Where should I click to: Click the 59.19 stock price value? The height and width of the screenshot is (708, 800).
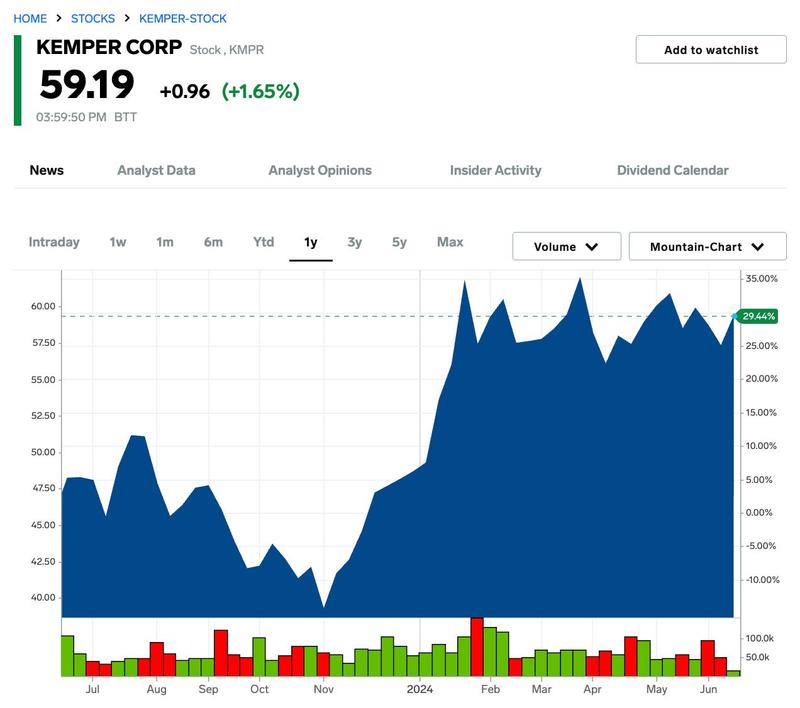87,85
